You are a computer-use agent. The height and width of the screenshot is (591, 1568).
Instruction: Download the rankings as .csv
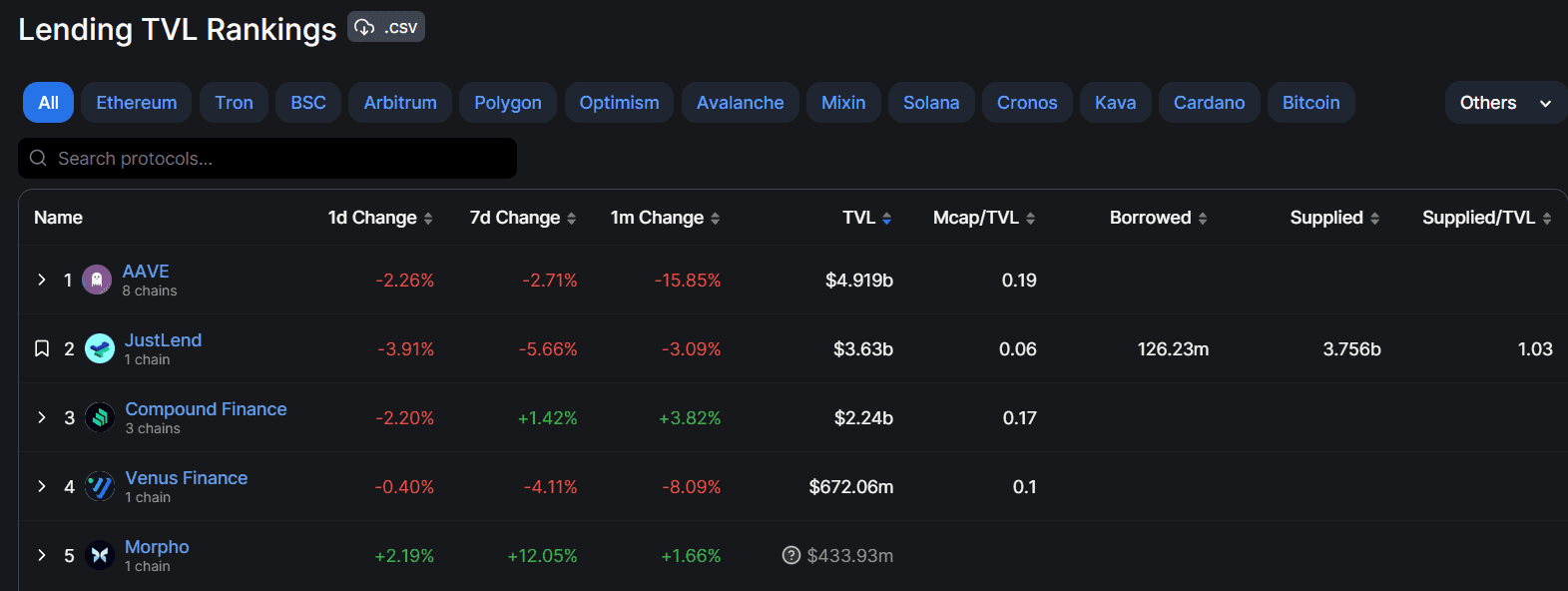(386, 27)
